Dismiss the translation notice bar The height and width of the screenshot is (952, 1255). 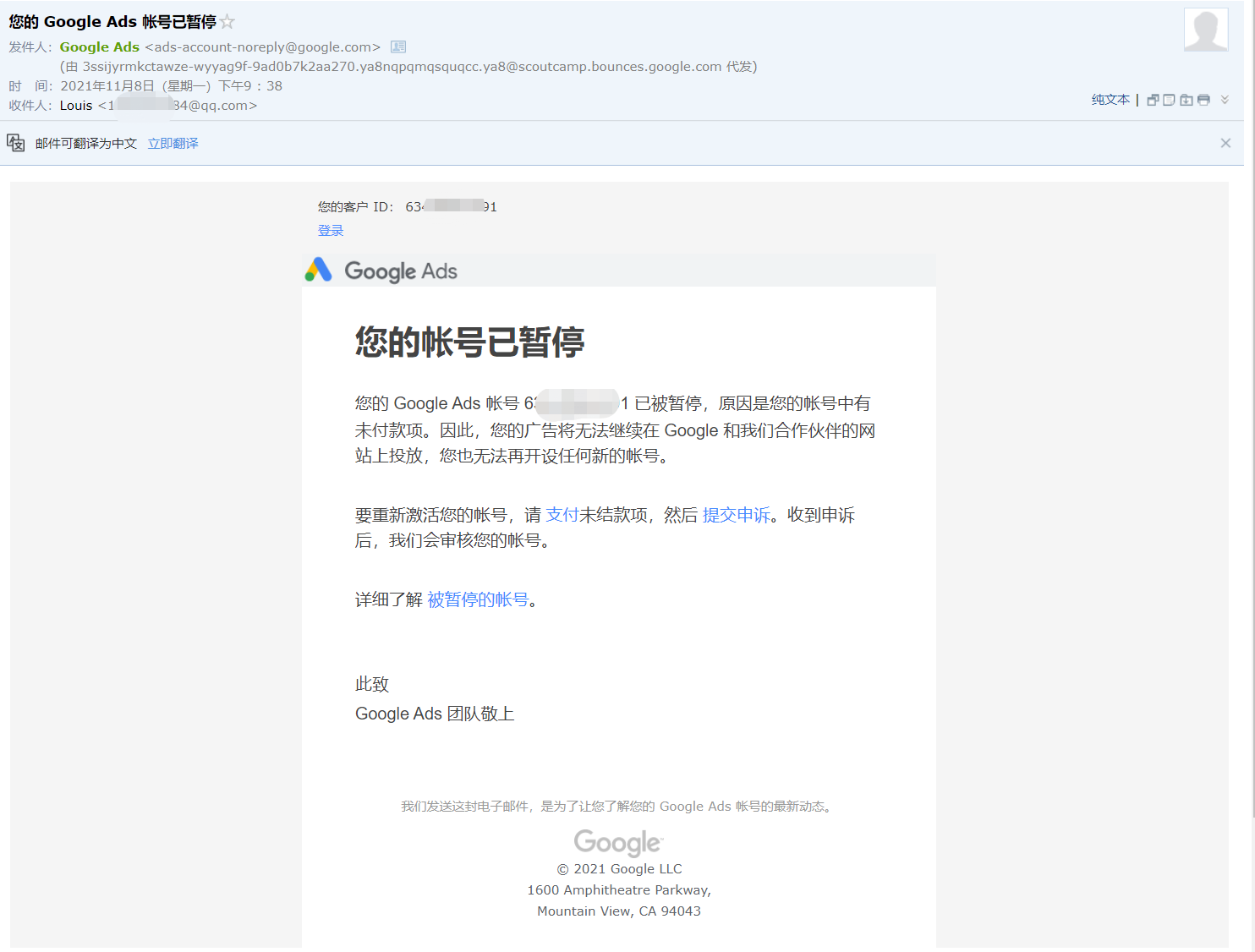(x=1225, y=143)
